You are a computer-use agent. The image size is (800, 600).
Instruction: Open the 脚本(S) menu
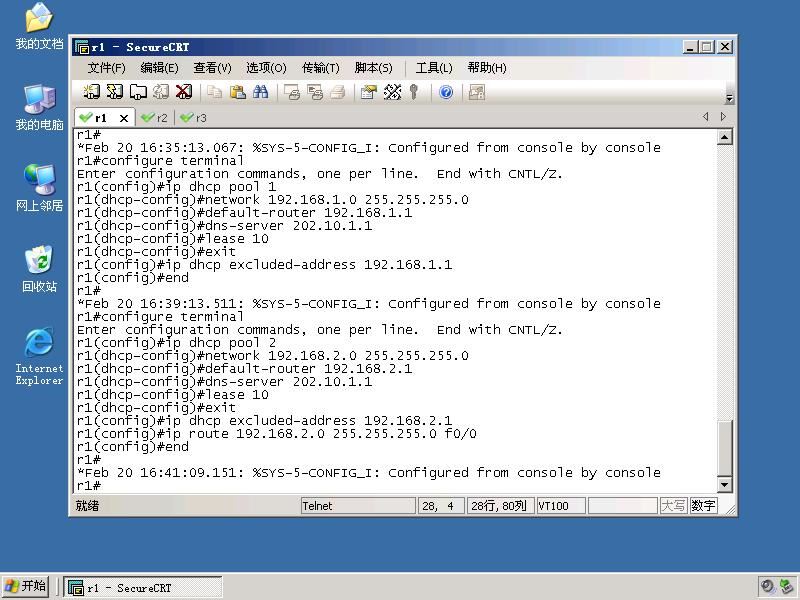[x=373, y=68]
